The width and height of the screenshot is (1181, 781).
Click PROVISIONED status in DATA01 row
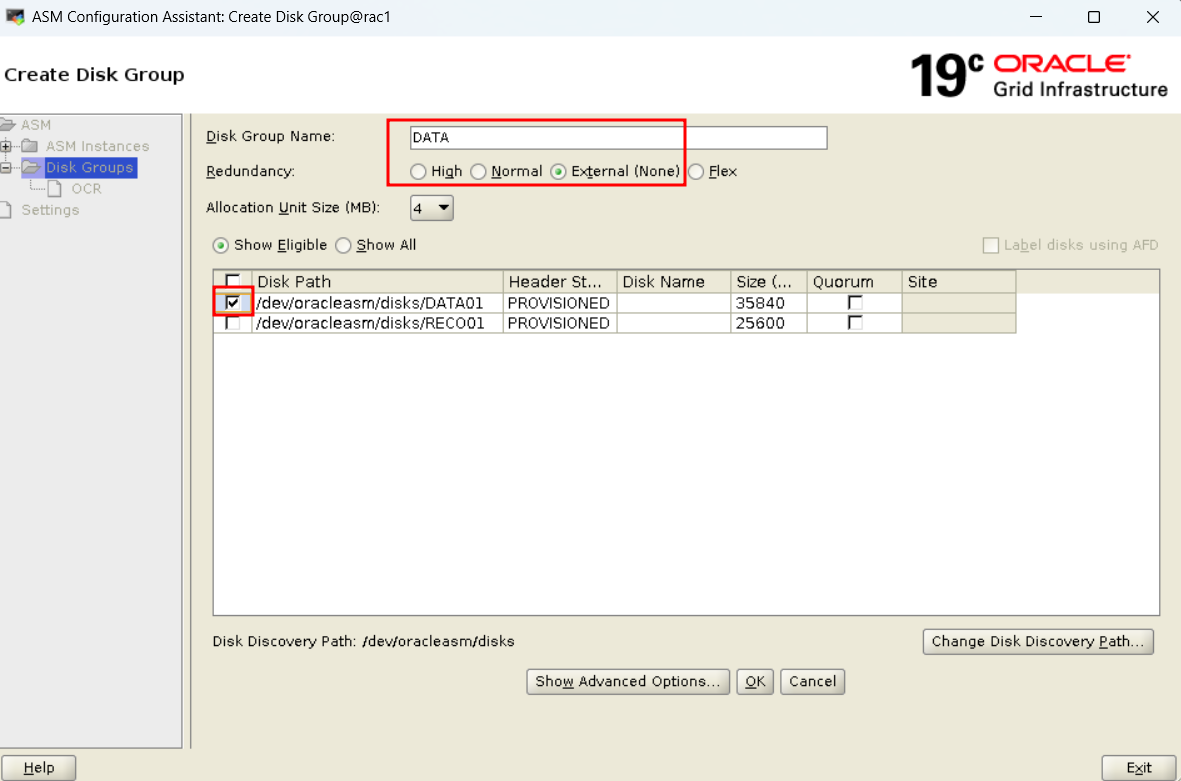coord(560,303)
